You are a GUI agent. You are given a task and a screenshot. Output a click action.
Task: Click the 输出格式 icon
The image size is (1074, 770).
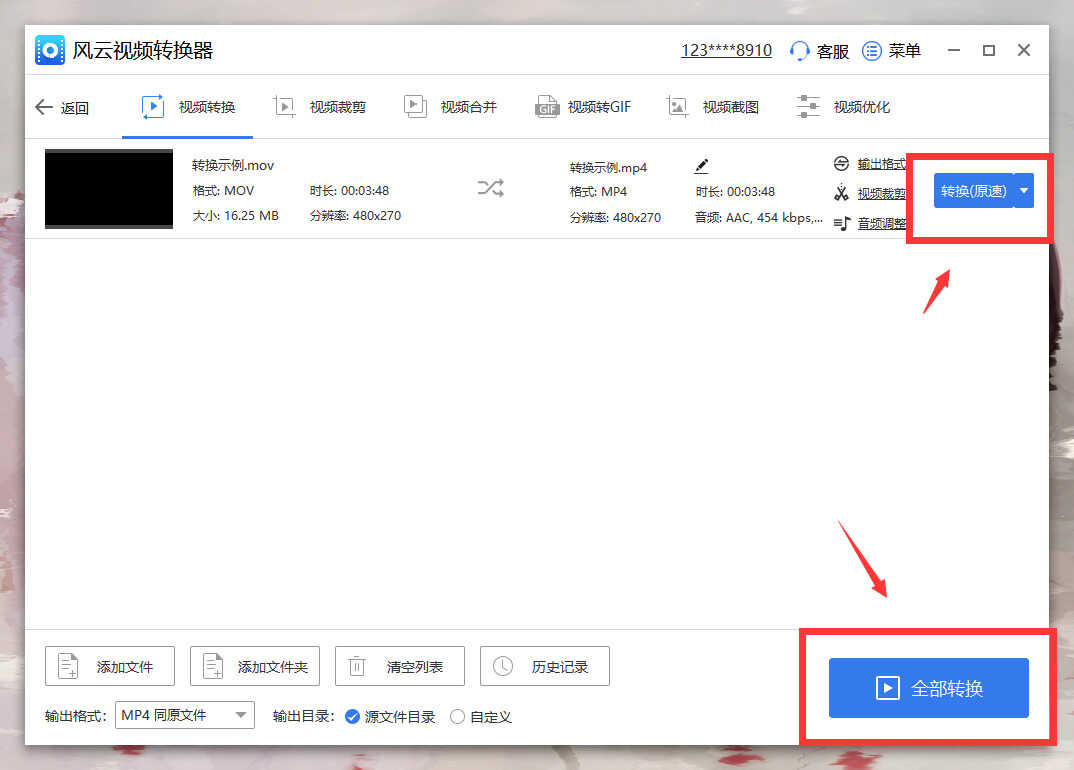click(x=841, y=164)
